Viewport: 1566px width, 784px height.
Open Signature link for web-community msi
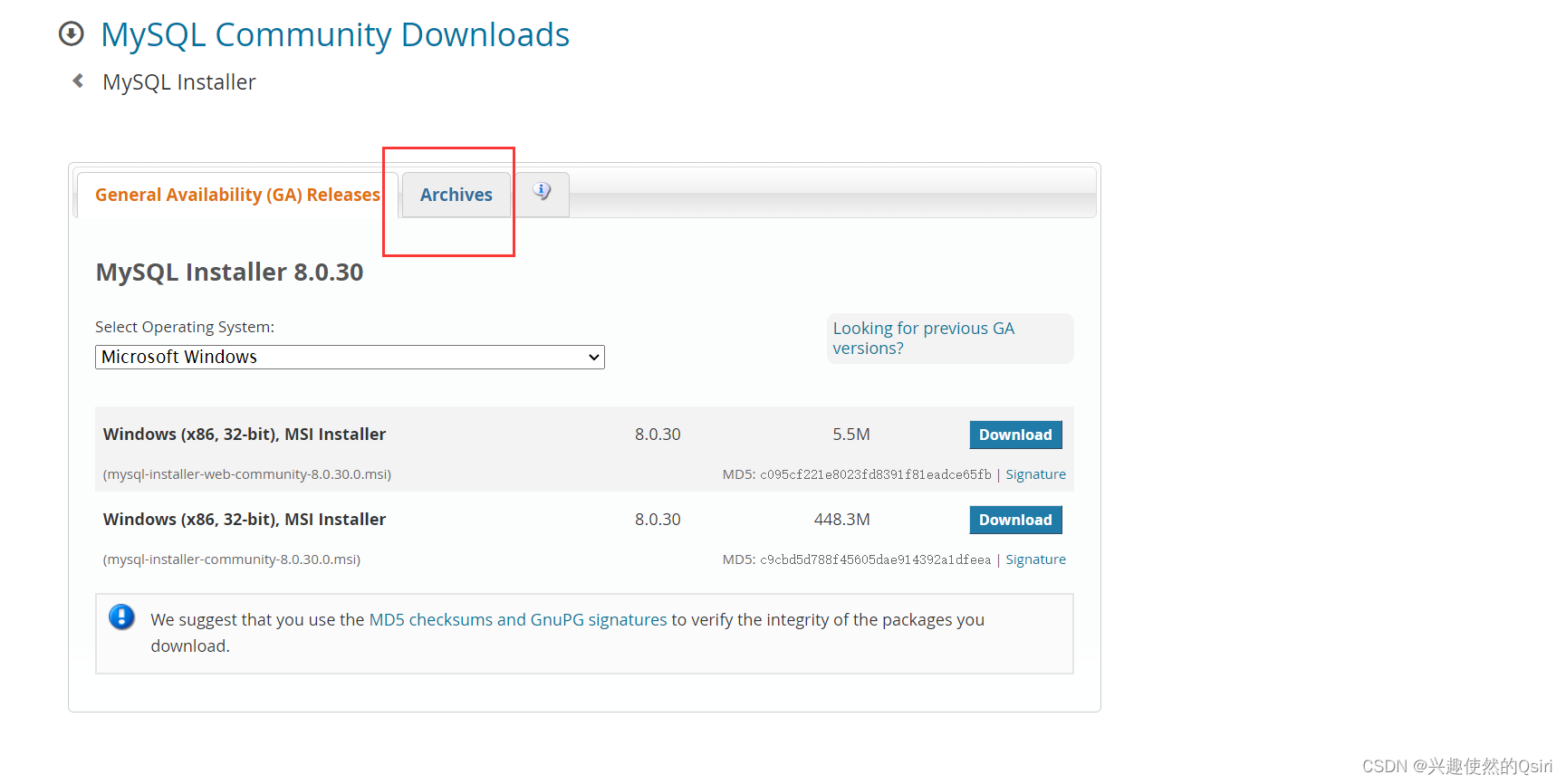[1035, 474]
